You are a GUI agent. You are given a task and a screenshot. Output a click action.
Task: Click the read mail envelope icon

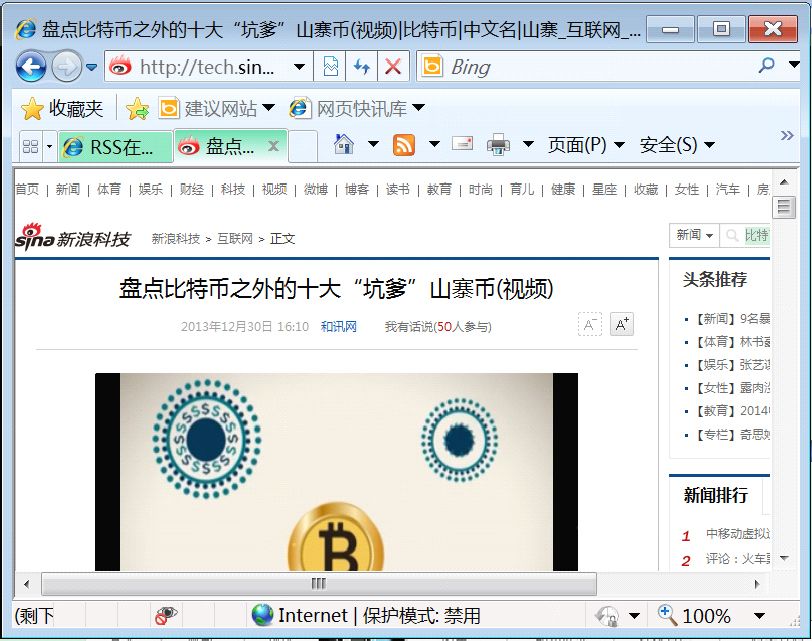pyautogui.click(x=462, y=143)
